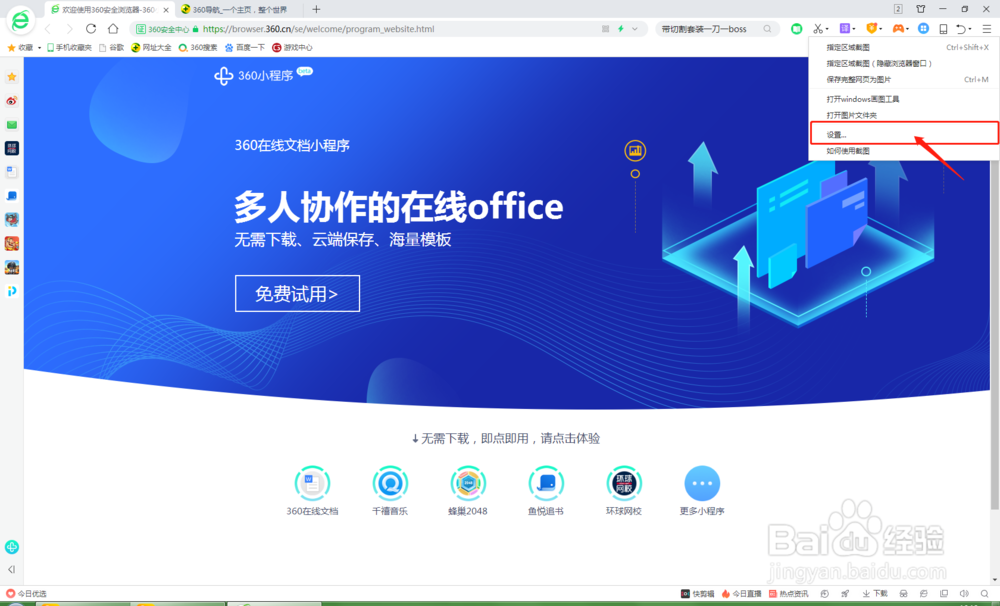
Task: Select 打开windows画图工具 menu entry
Action: pyautogui.click(x=903, y=99)
